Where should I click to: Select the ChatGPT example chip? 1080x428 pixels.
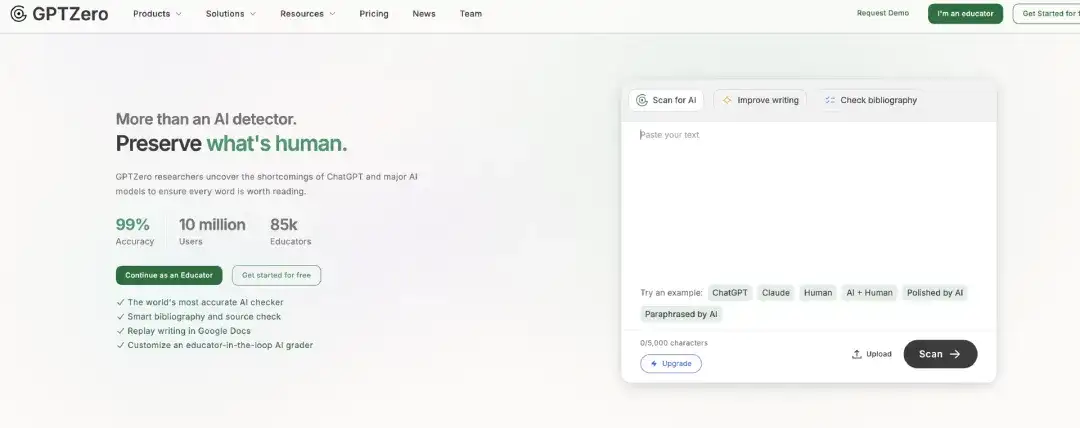[x=730, y=293]
